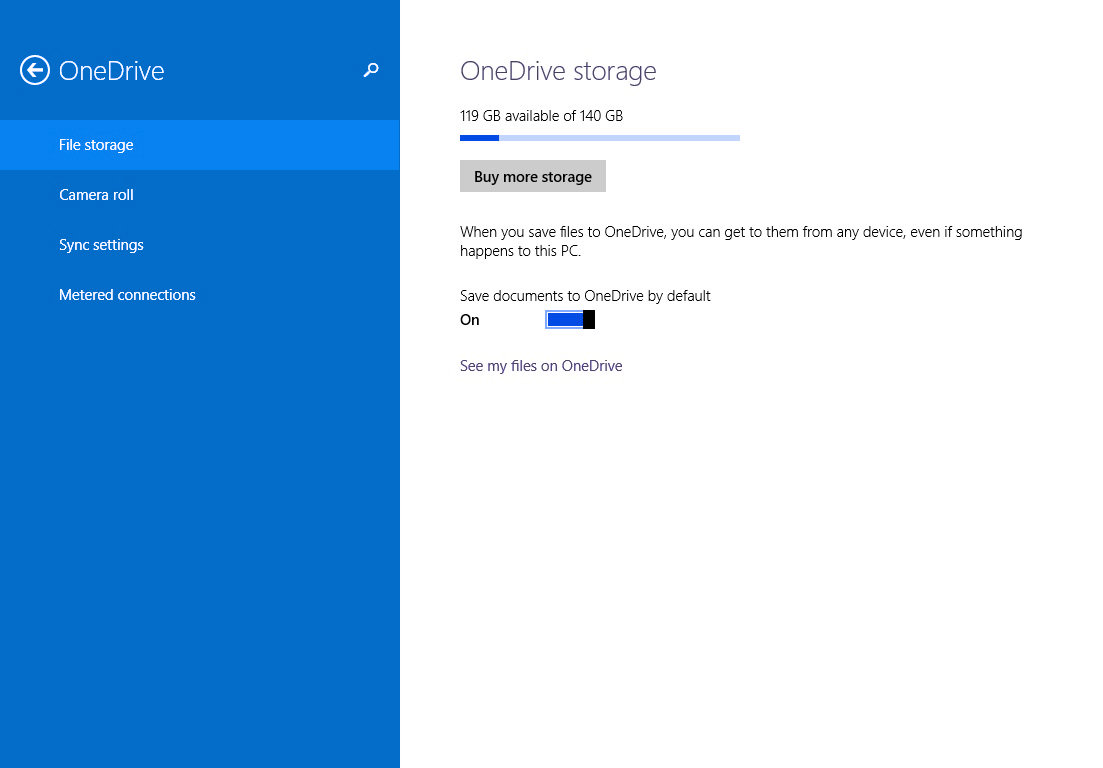Screen dimensions: 1103x768
Task: Click the OneDrive storage heading
Action: (x=558, y=71)
